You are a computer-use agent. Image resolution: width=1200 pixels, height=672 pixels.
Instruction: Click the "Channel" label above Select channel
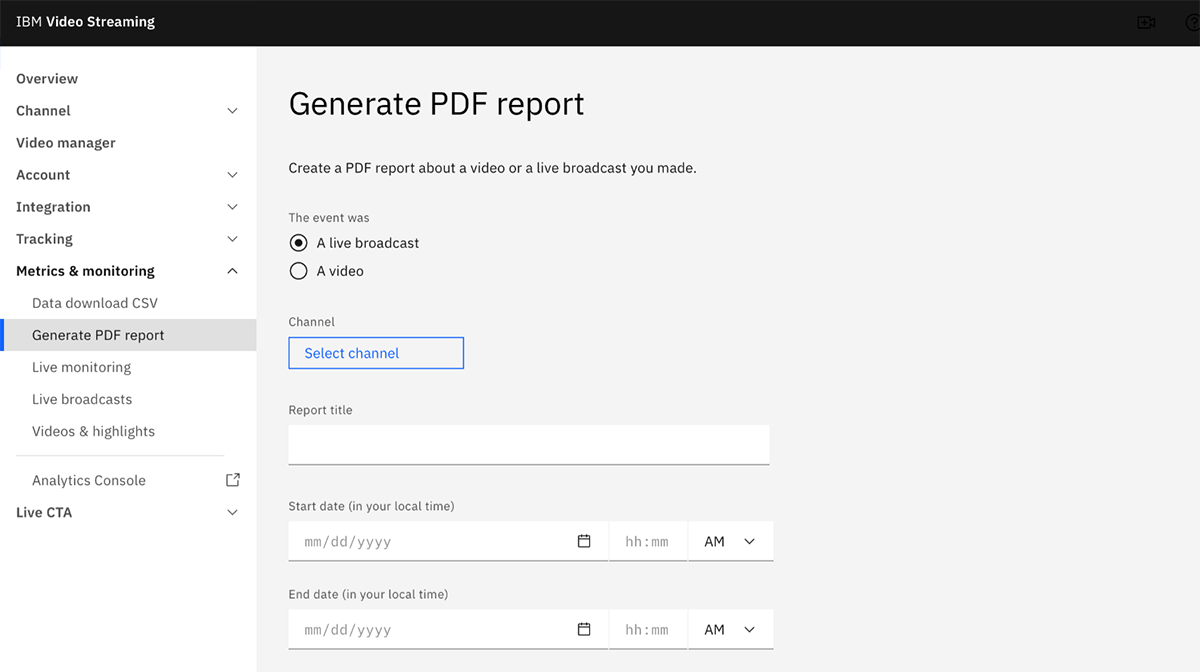tap(312, 322)
